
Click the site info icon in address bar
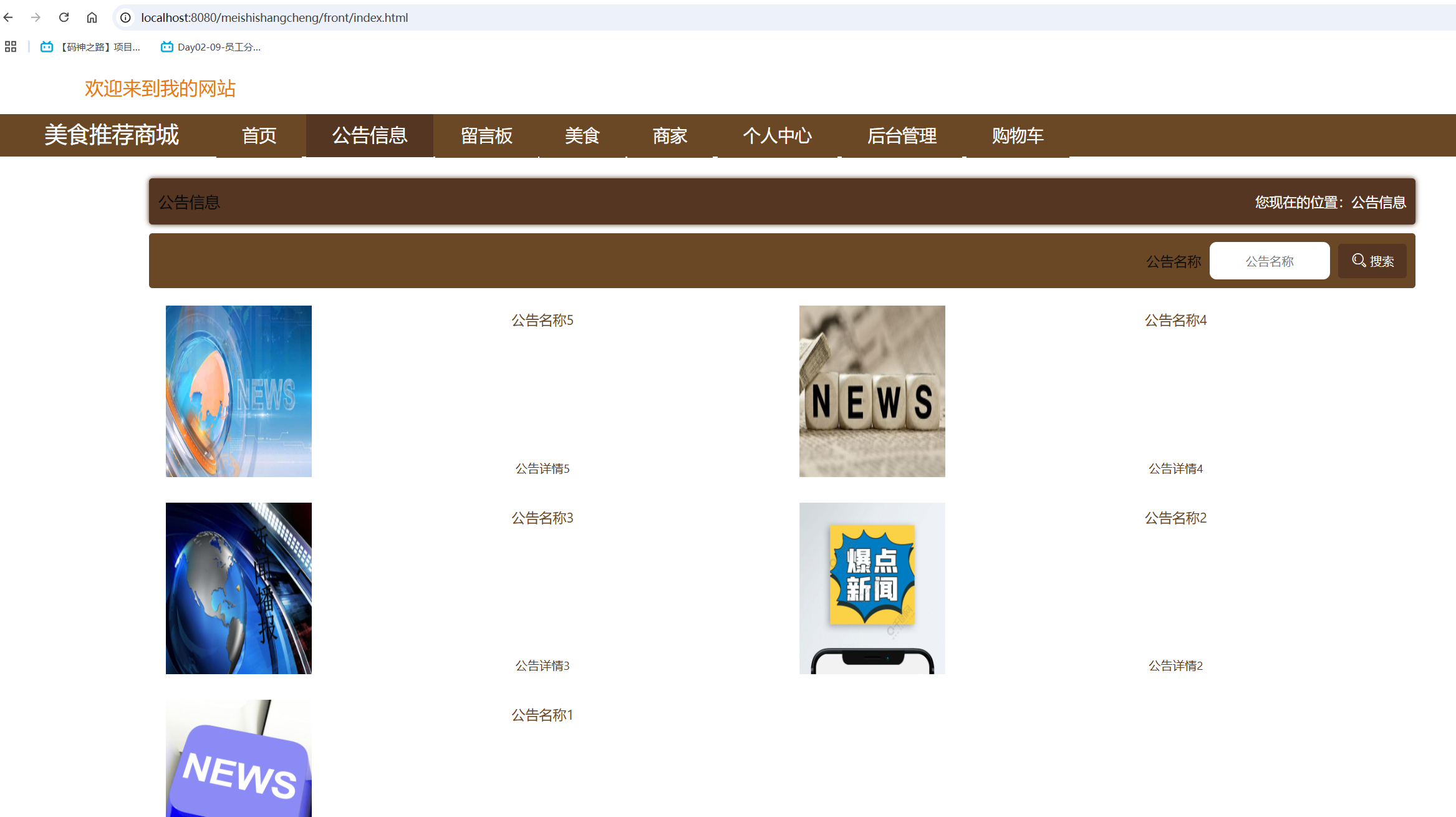pos(125,17)
